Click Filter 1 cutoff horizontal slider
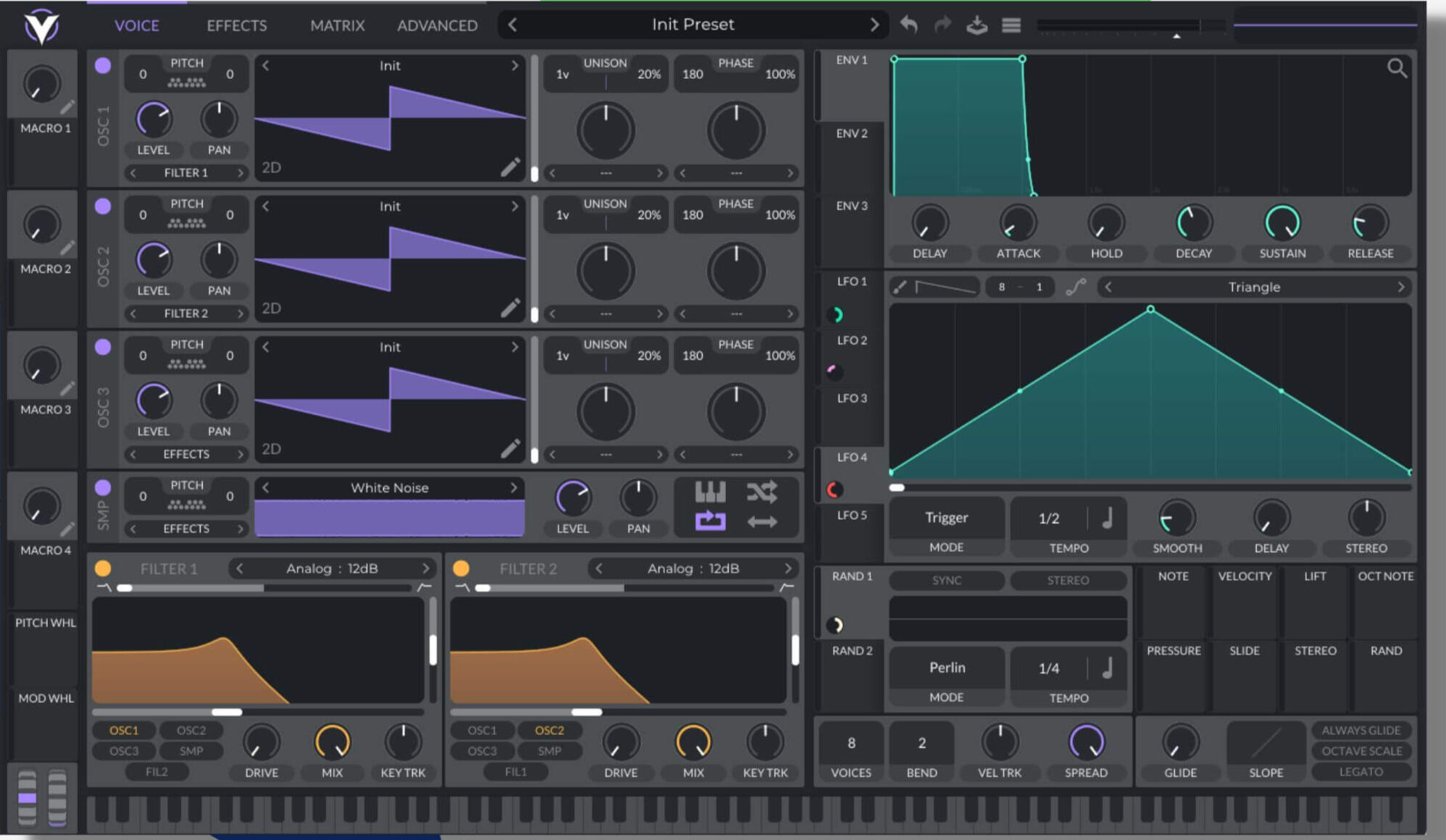Viewport: 1446px width, 840px height. coord(227,712)
